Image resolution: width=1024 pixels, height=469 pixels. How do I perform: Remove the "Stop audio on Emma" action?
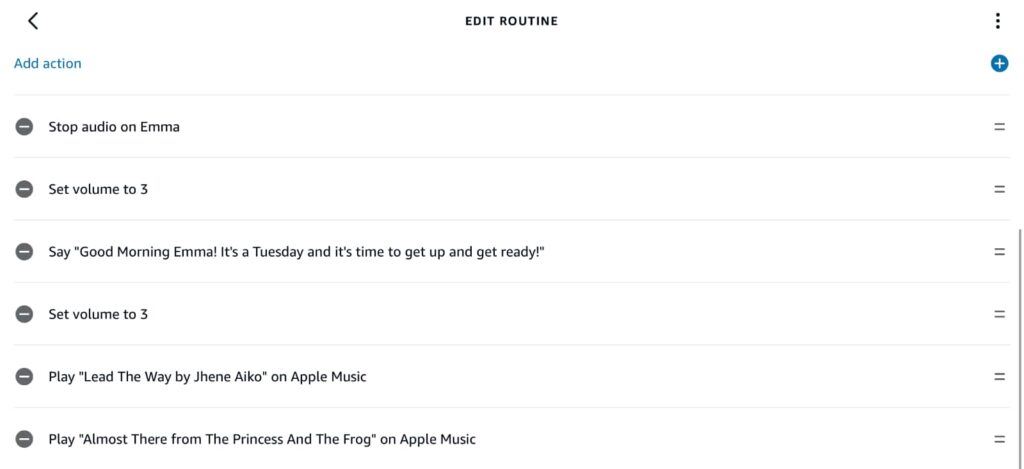[x=24, y=127]
